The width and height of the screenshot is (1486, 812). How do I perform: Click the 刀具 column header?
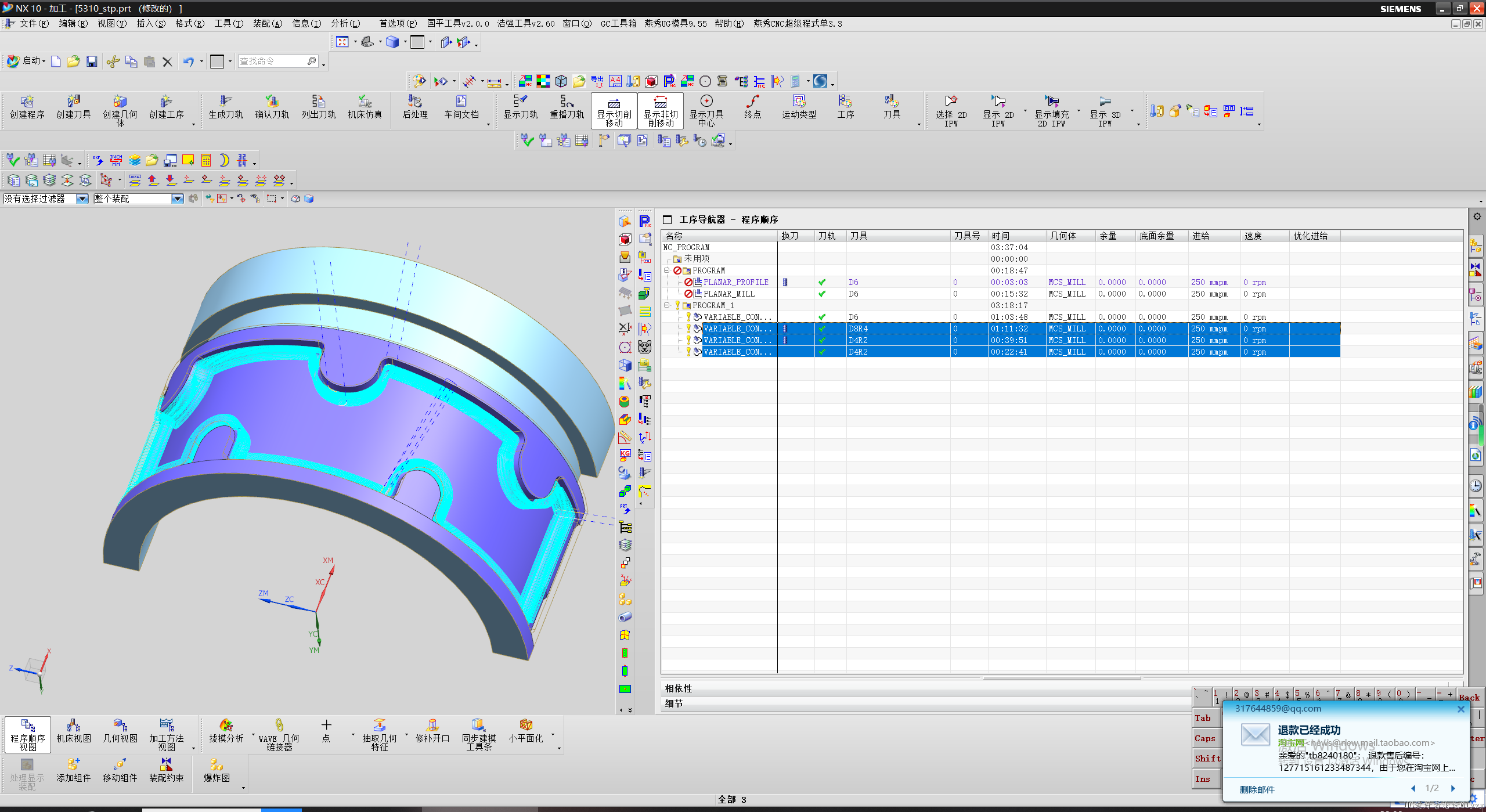(898, 236)
